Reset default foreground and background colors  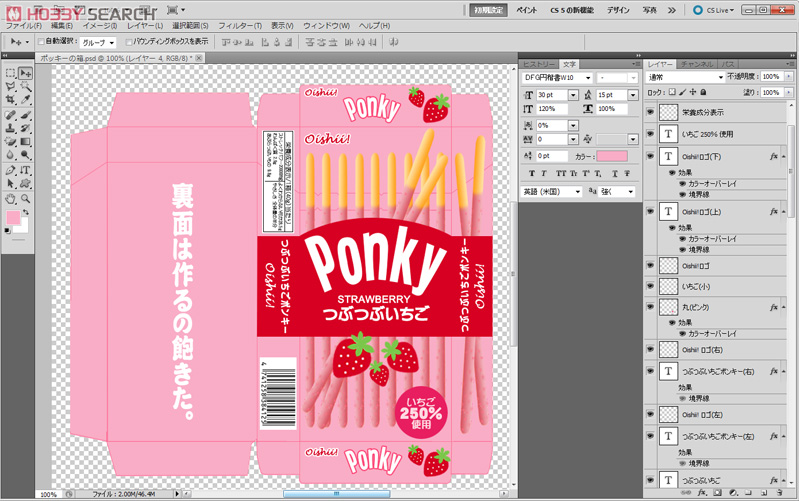[x=7, y=231]
